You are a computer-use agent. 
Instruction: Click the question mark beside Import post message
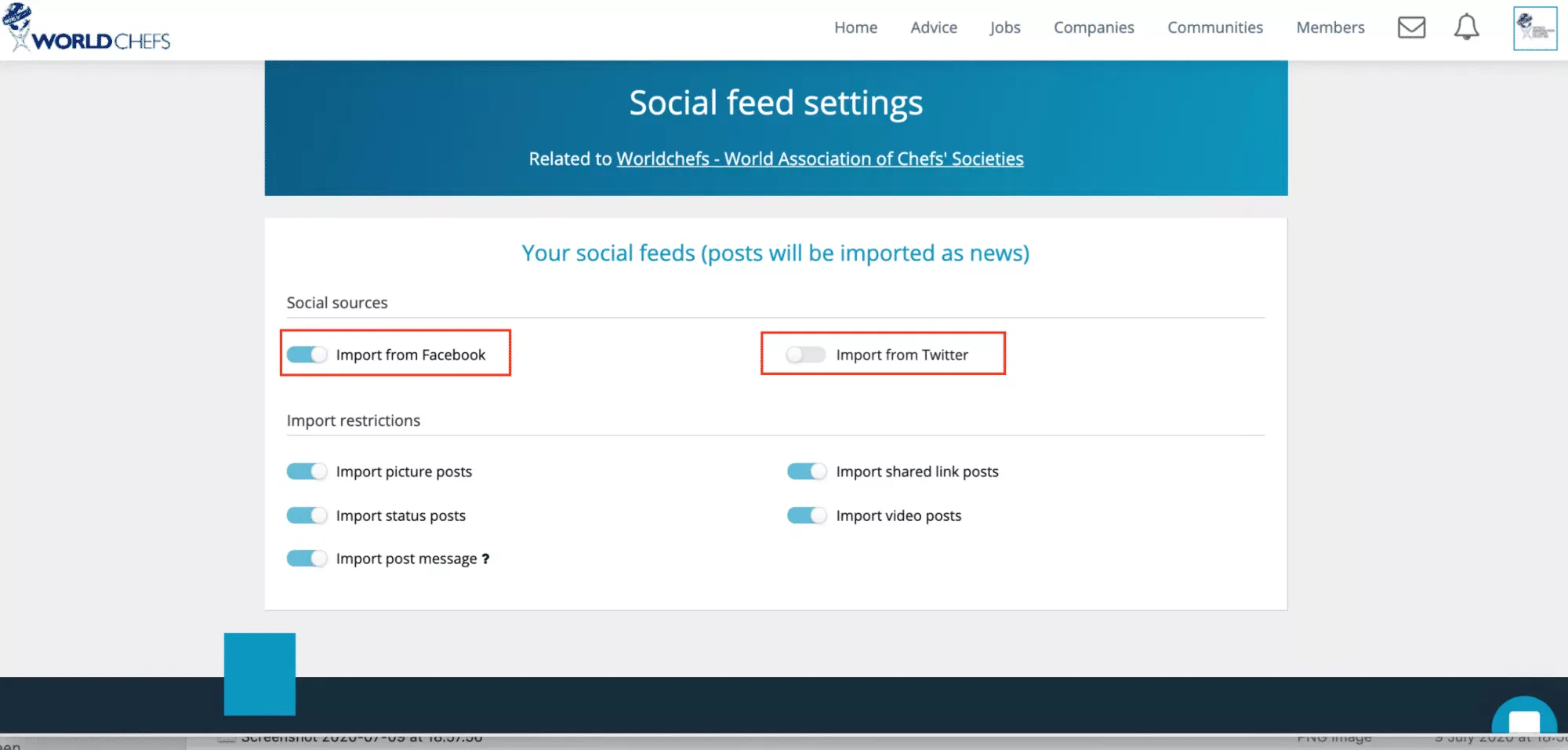tap(485, 559)
